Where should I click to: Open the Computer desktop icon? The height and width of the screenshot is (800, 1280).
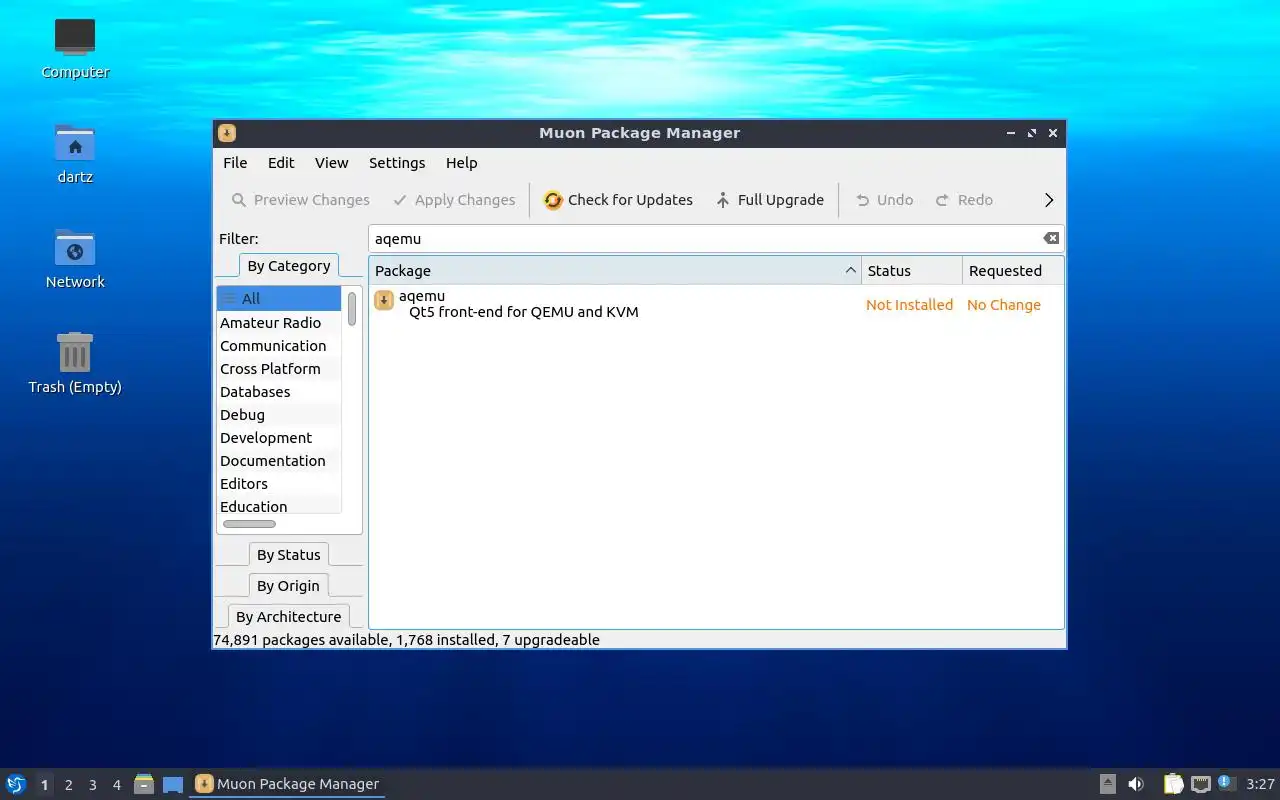click(x=75, y=49)
